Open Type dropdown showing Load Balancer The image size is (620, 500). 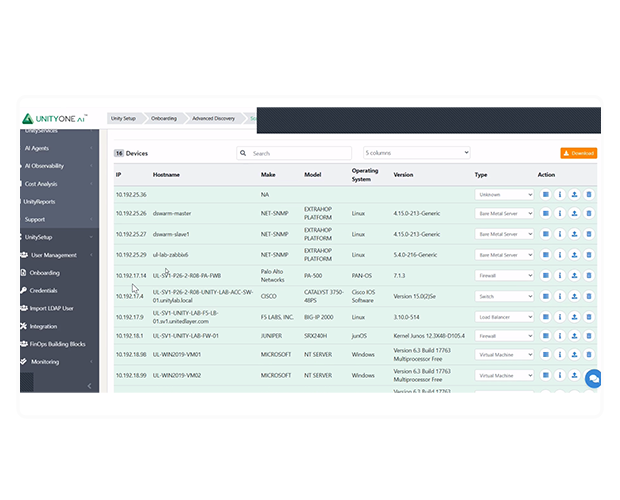[x=504, y=316]
